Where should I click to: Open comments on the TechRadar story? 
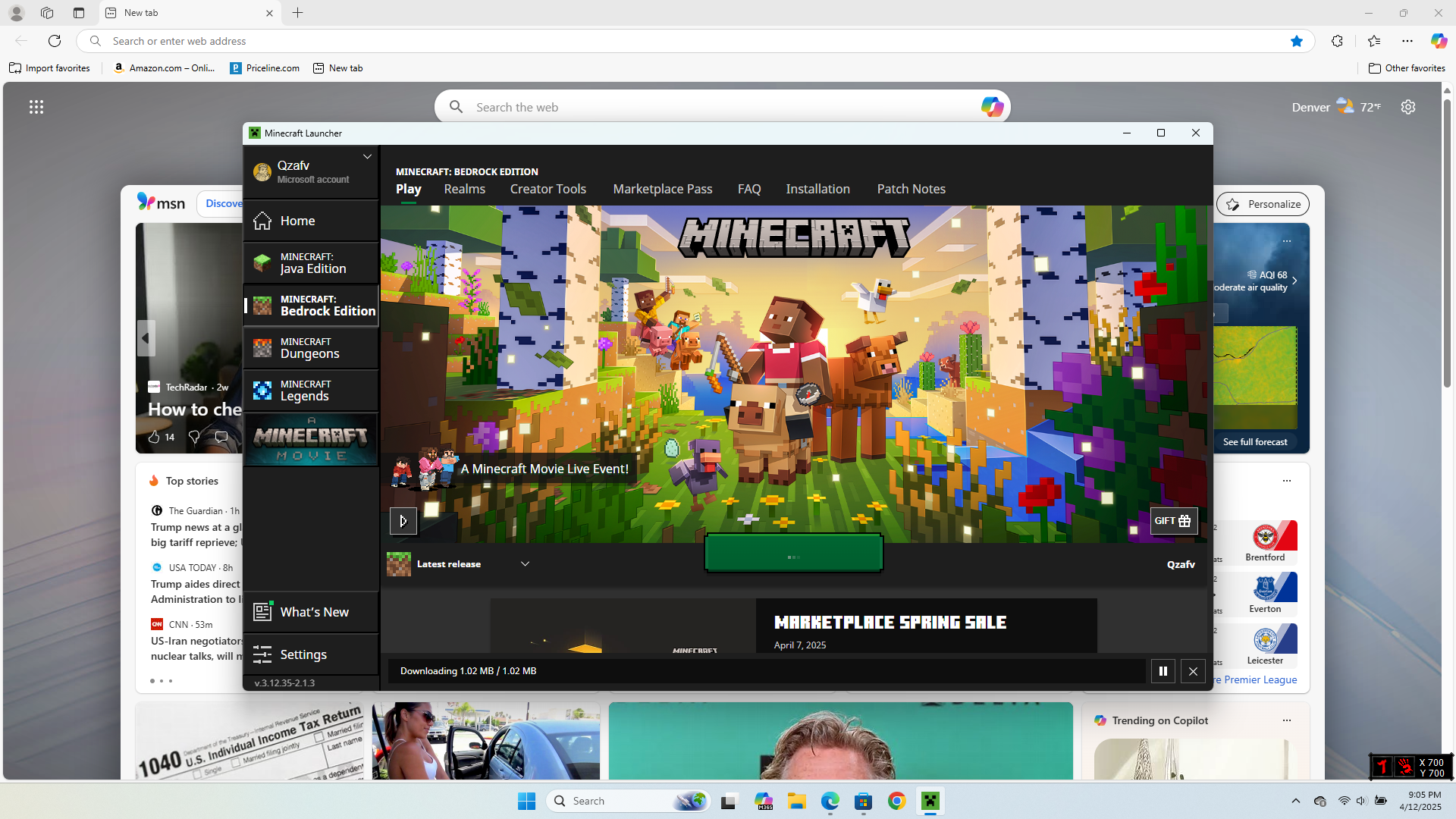tap(221, 437)
